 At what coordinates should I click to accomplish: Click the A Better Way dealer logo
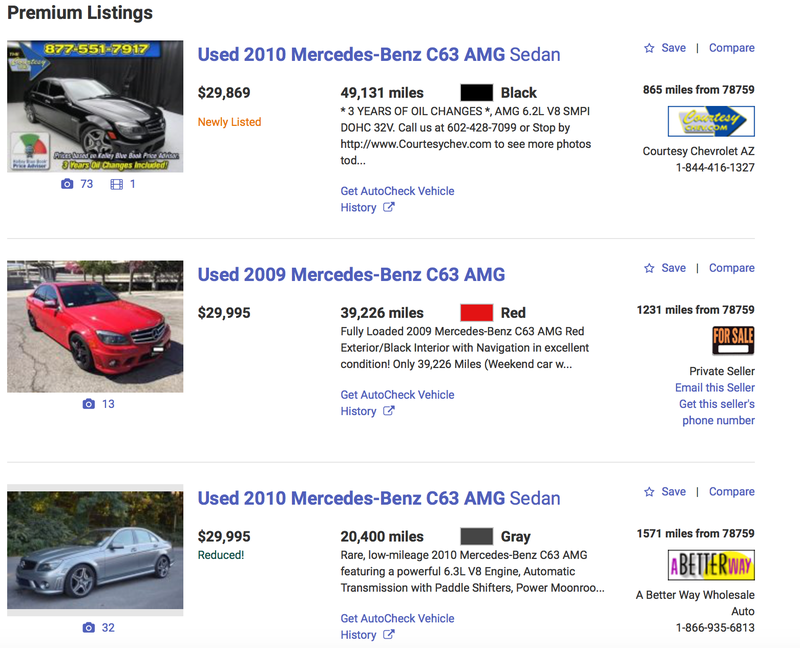(x=711, y=565)
